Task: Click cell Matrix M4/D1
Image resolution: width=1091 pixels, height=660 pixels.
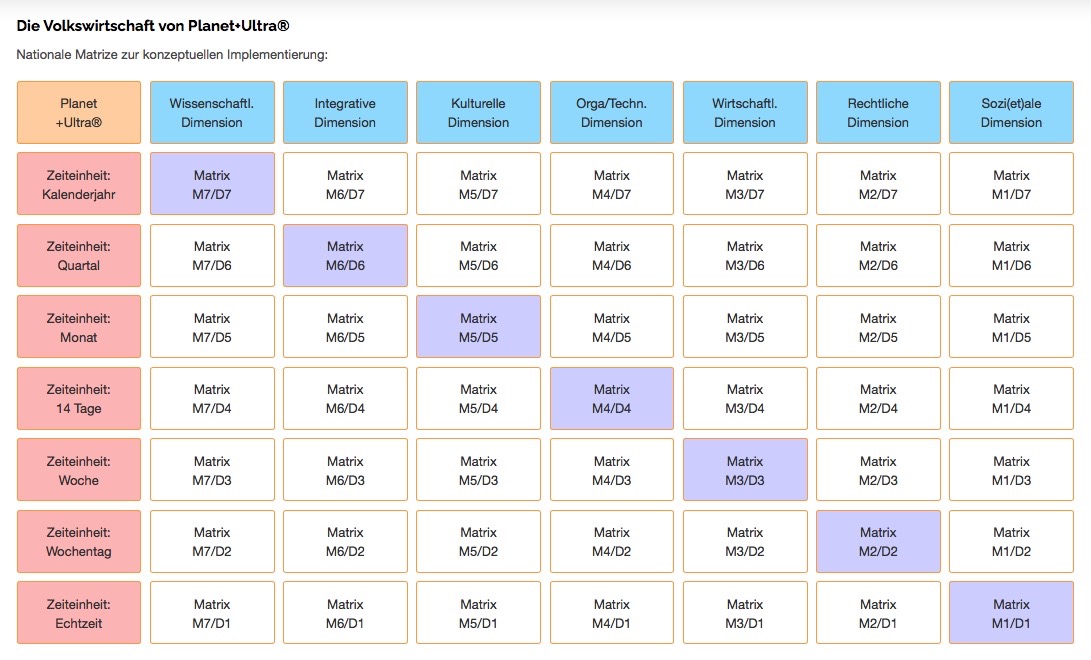Action: [612, 613]
